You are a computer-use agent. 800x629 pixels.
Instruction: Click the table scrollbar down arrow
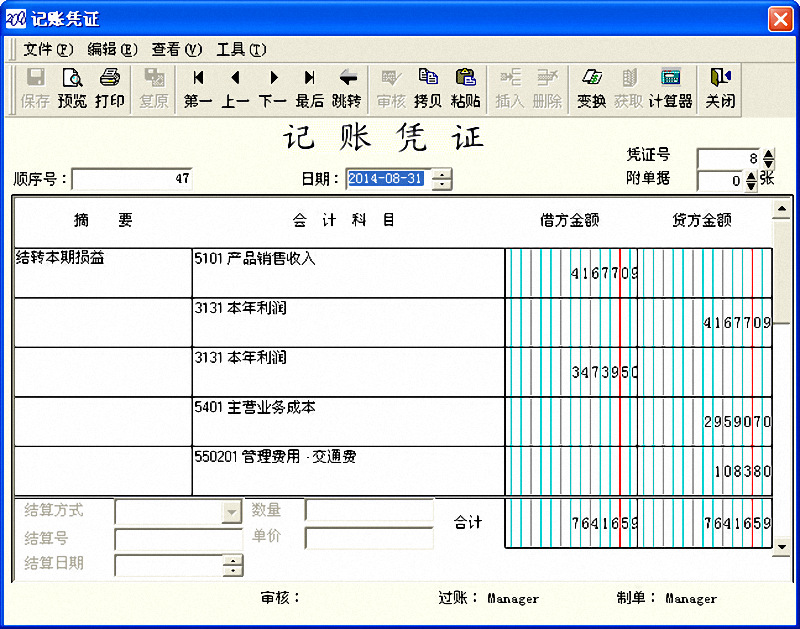(782, 546)
